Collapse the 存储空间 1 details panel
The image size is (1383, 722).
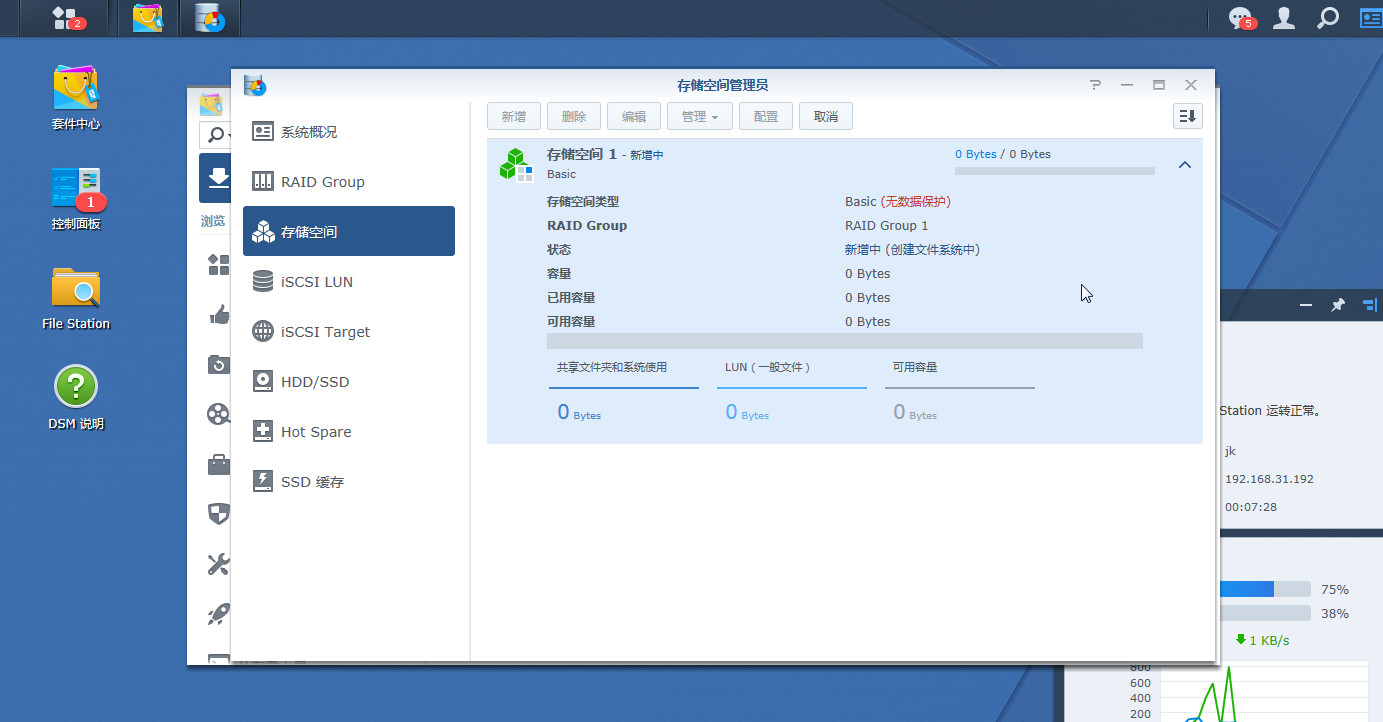[x=1184, y=165]
